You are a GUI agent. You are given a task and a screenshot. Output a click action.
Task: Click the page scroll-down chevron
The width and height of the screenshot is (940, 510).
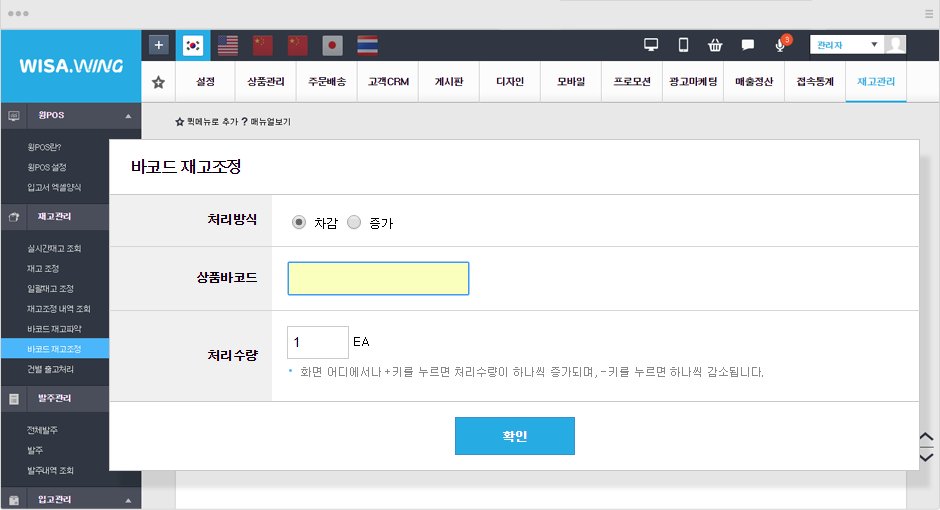926,457
